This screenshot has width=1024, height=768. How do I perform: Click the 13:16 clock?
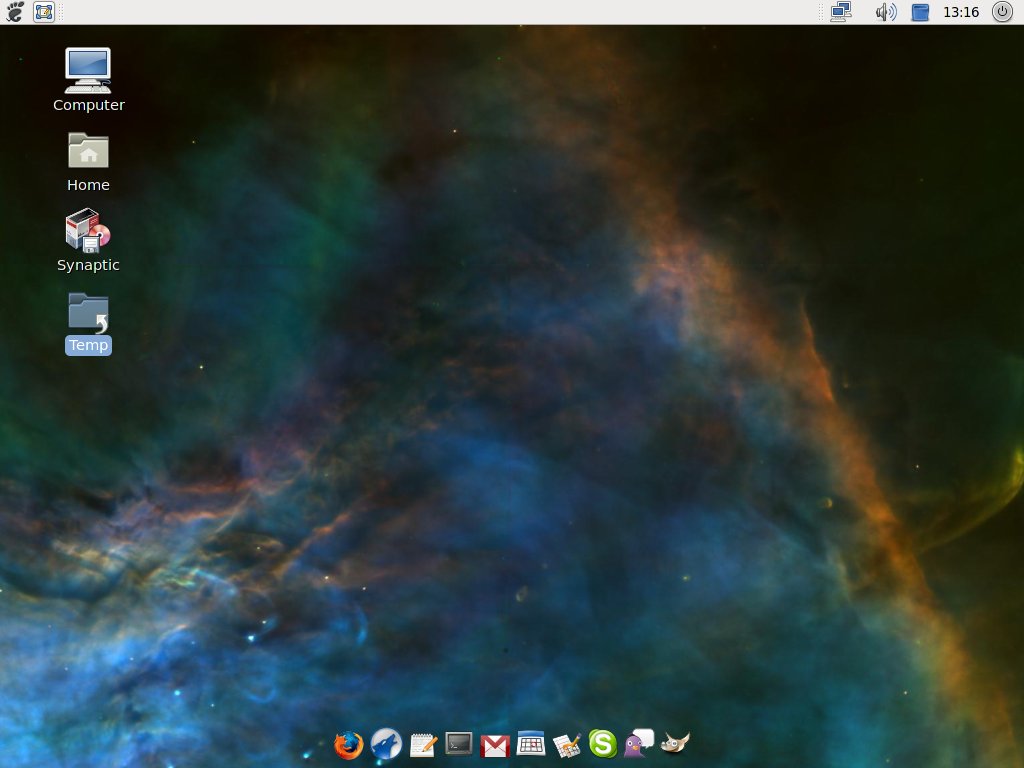pos(961,12)
